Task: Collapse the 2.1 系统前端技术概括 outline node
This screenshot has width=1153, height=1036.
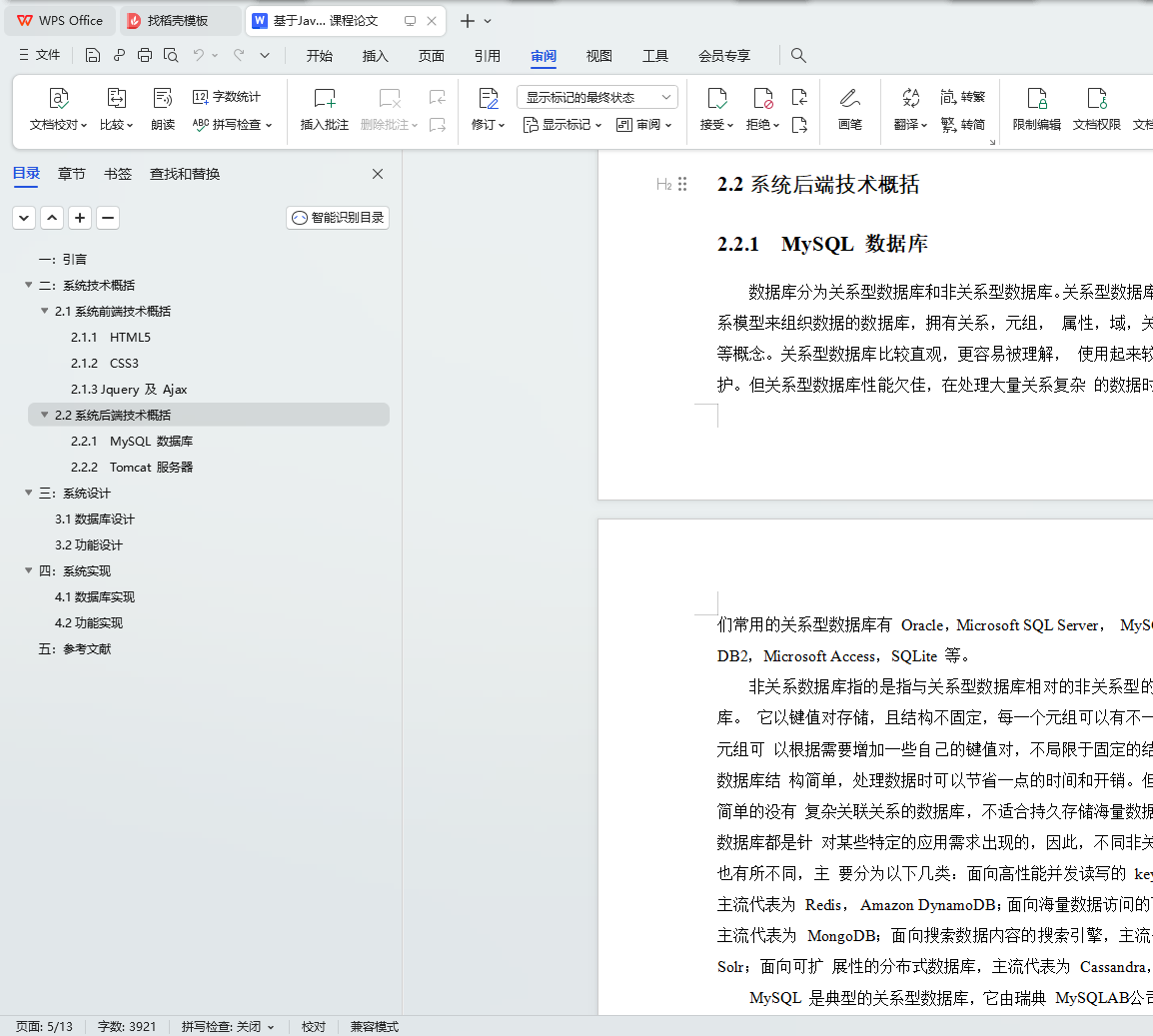Action: click(x=45, y=312)
